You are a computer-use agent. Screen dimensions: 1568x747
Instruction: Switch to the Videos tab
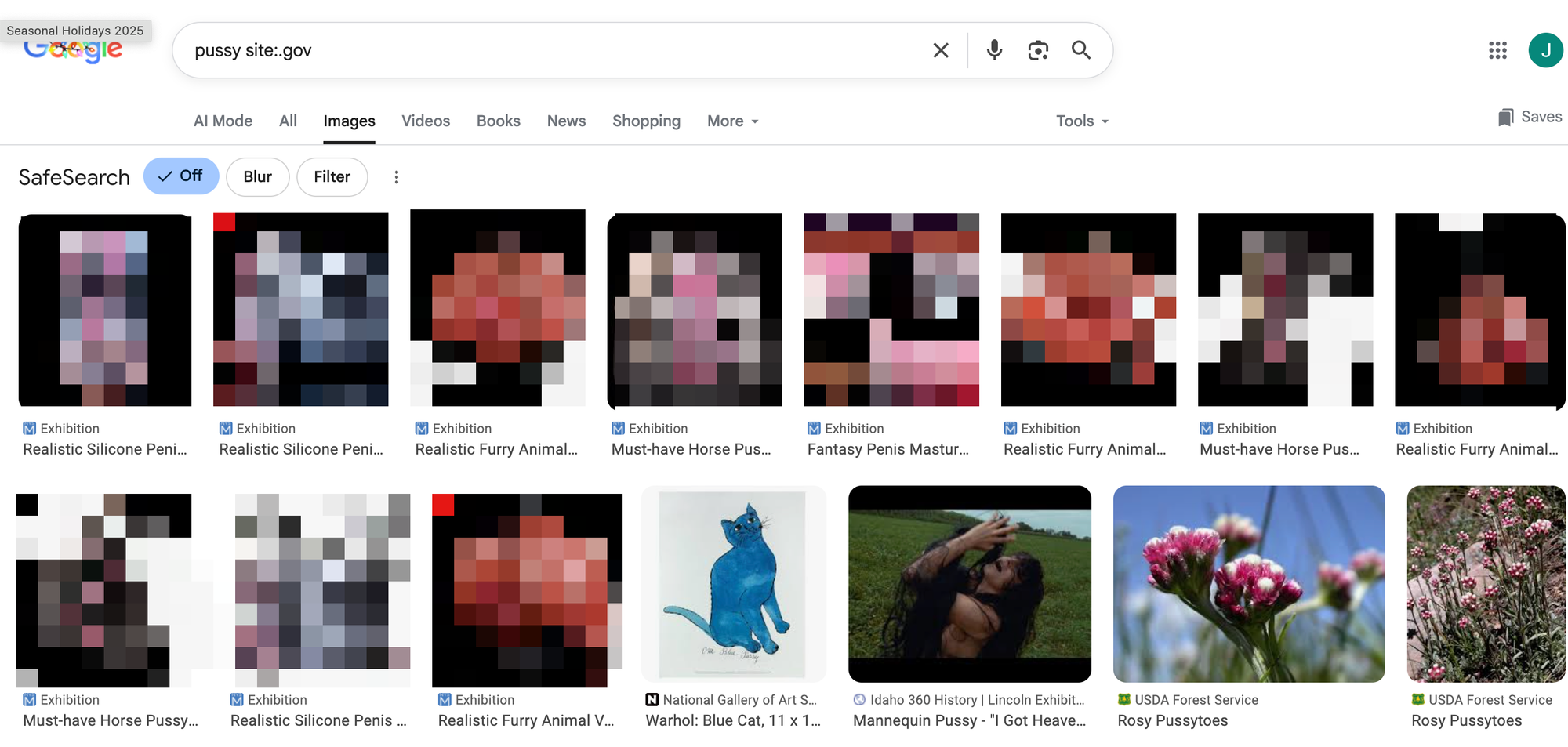click(x=426, y=121)
